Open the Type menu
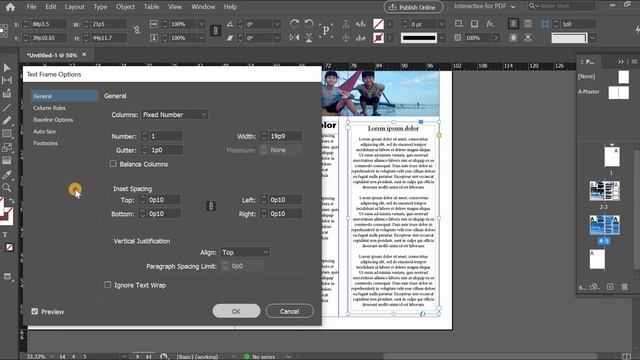This screenshot has width=640, height=360. tap(100, 7)
